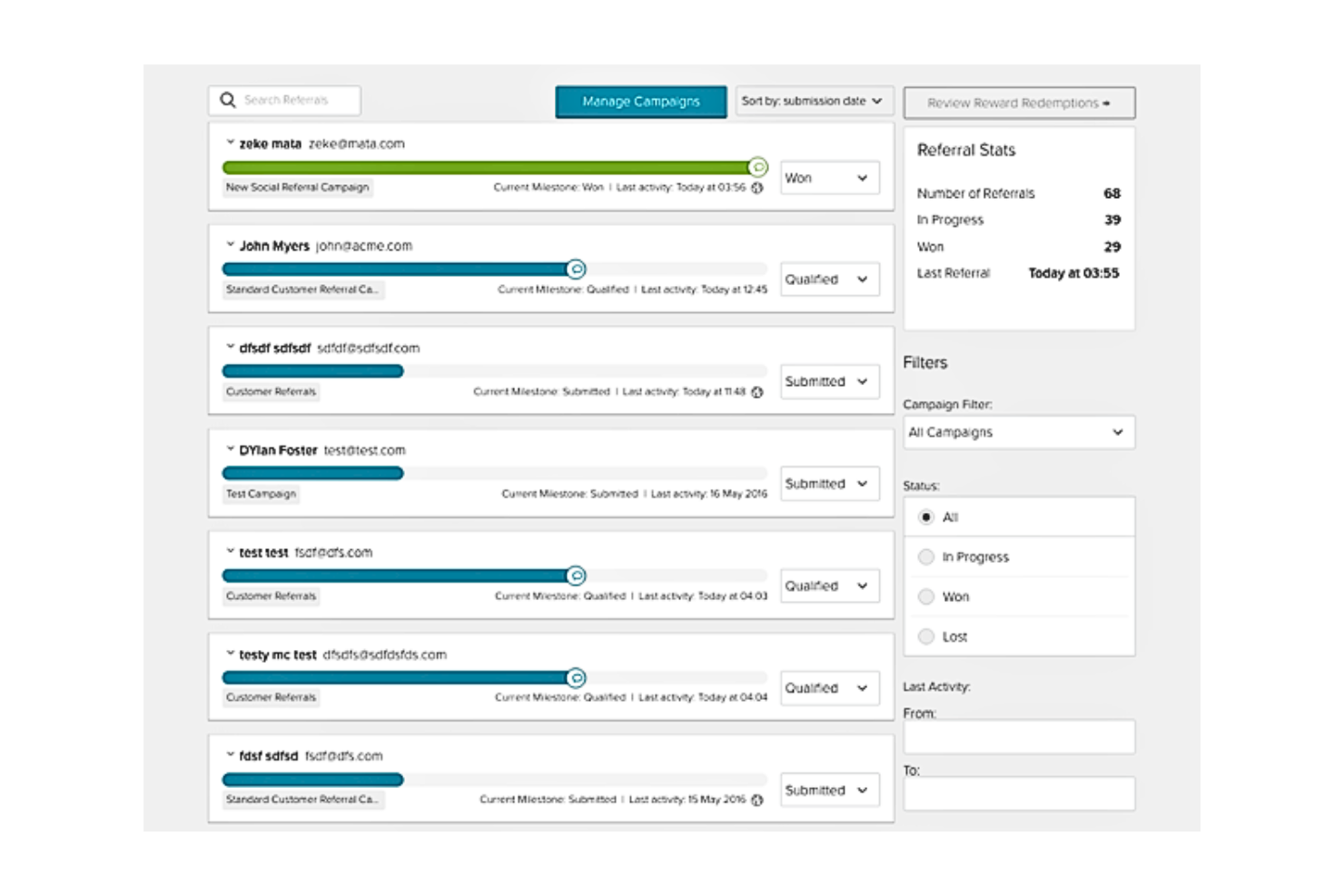The height and width of the screenshot is (896, 1344).
Task: Select the Won status filter
Action: tap(926, 596)
